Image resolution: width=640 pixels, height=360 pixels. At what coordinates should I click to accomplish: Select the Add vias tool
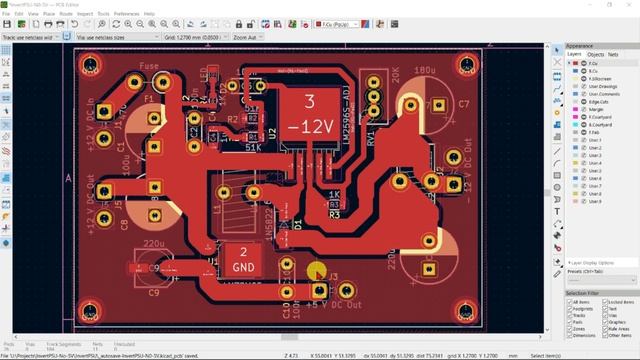tap(557, 112)
